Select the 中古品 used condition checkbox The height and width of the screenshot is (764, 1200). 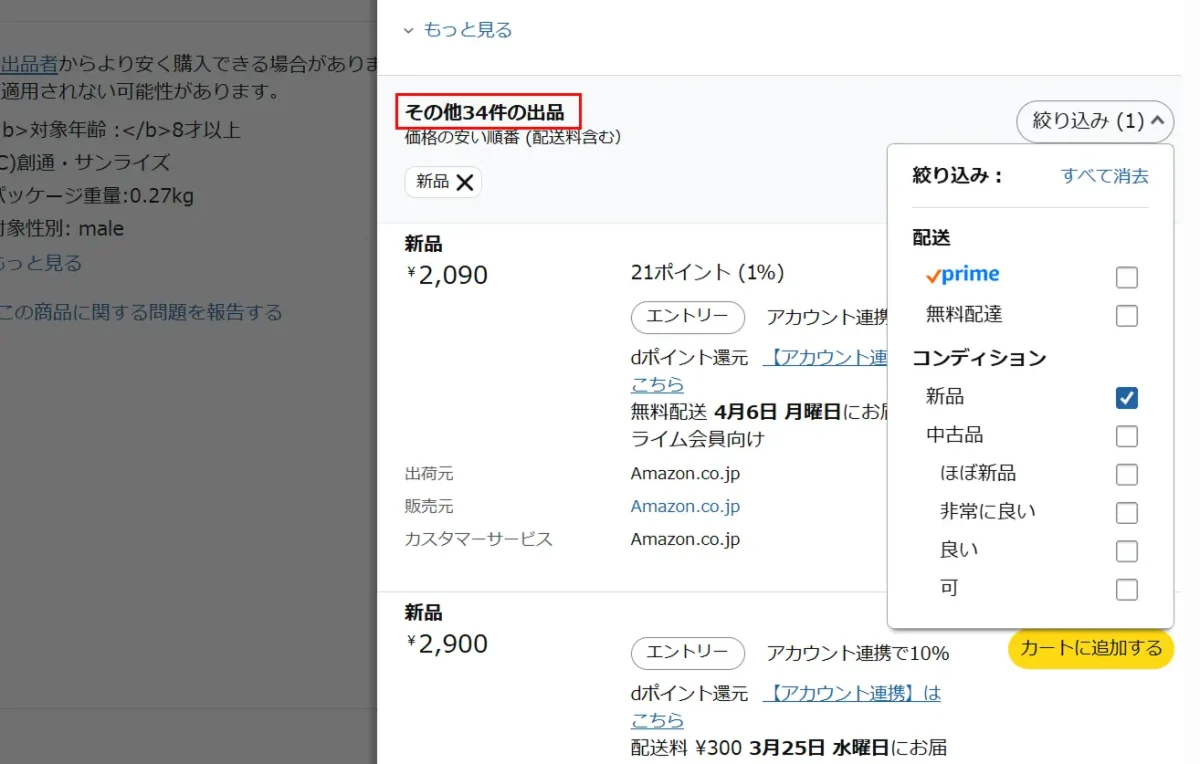click(1127, 436)
